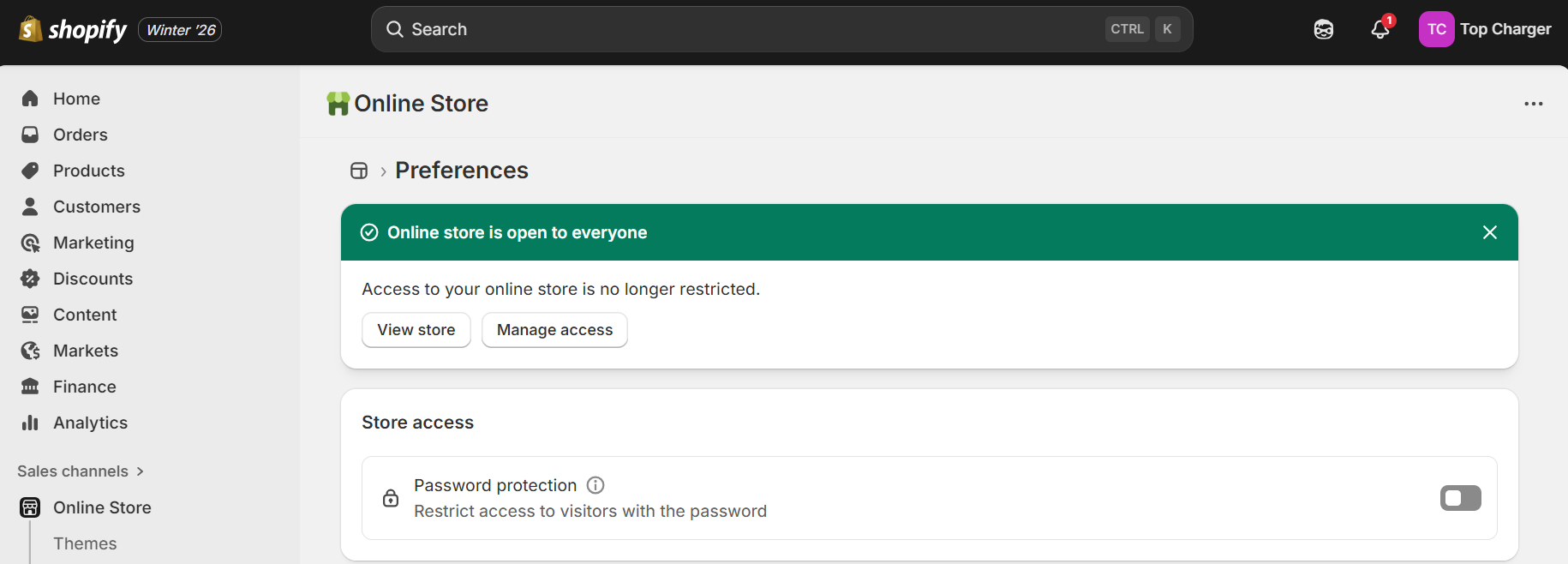Image resolution: width=1568 pixels, height=564 pixels.
Task: Go to Orders in sidebar
Action: [x=81, y=135]
